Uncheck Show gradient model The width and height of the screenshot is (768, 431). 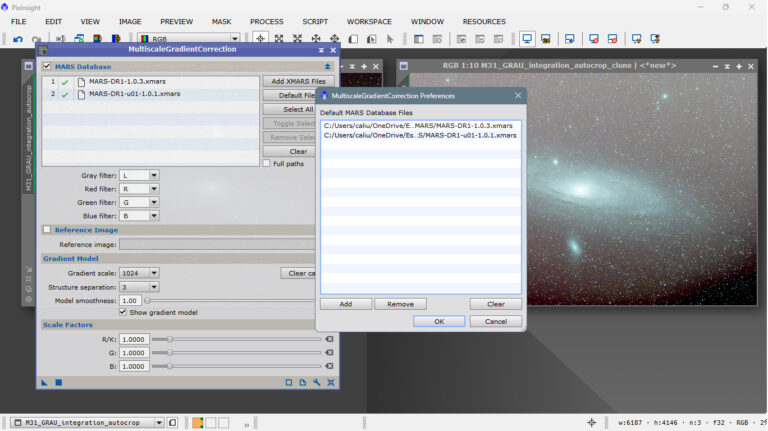123,312
